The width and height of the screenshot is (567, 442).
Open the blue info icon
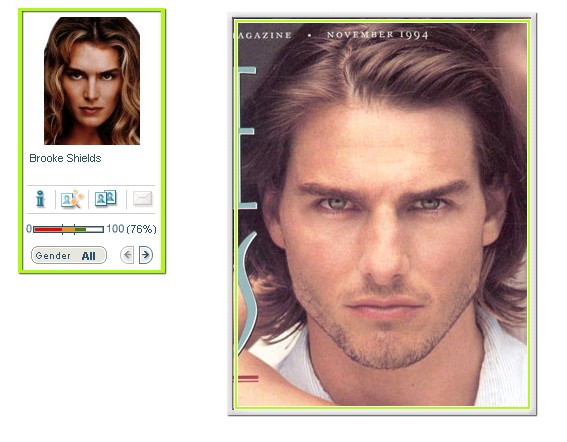40,199
